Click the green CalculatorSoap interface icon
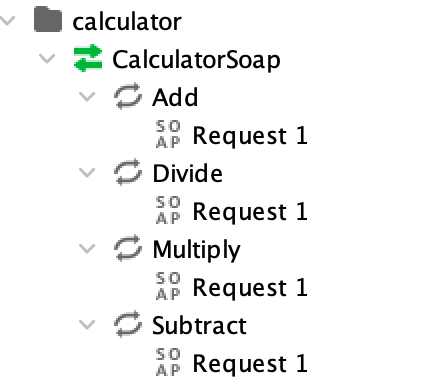This screenshot has height=384, width=448. click(88, 58)
